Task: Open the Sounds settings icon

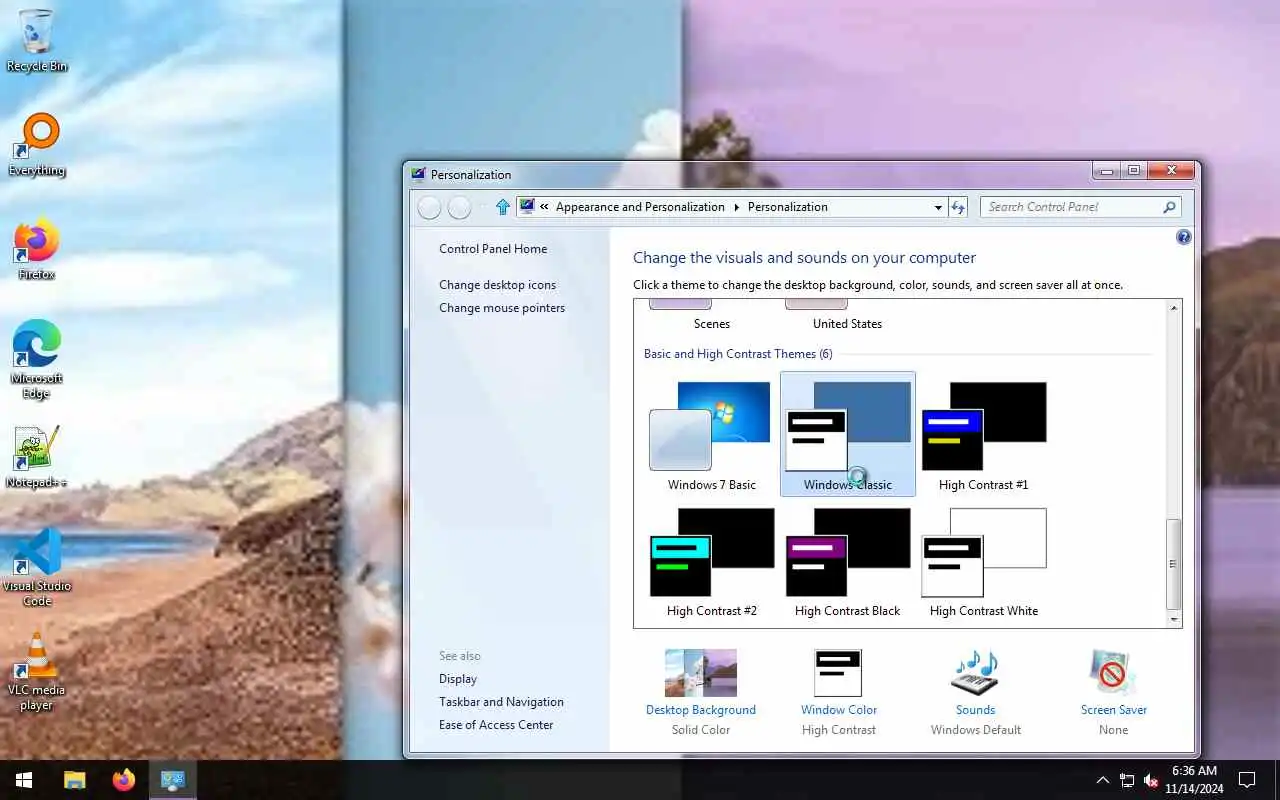Action: click(975, 672)
